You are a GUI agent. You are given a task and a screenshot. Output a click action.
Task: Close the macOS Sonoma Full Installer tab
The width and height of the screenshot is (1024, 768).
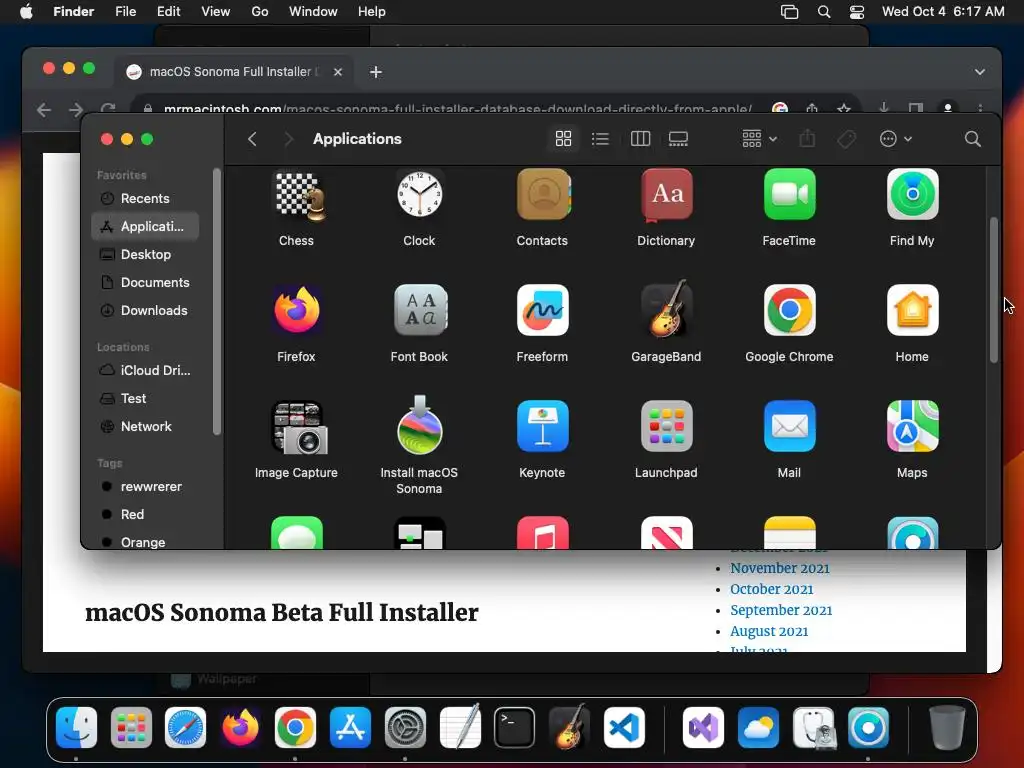pyautogui.click(x=338, y=72)
